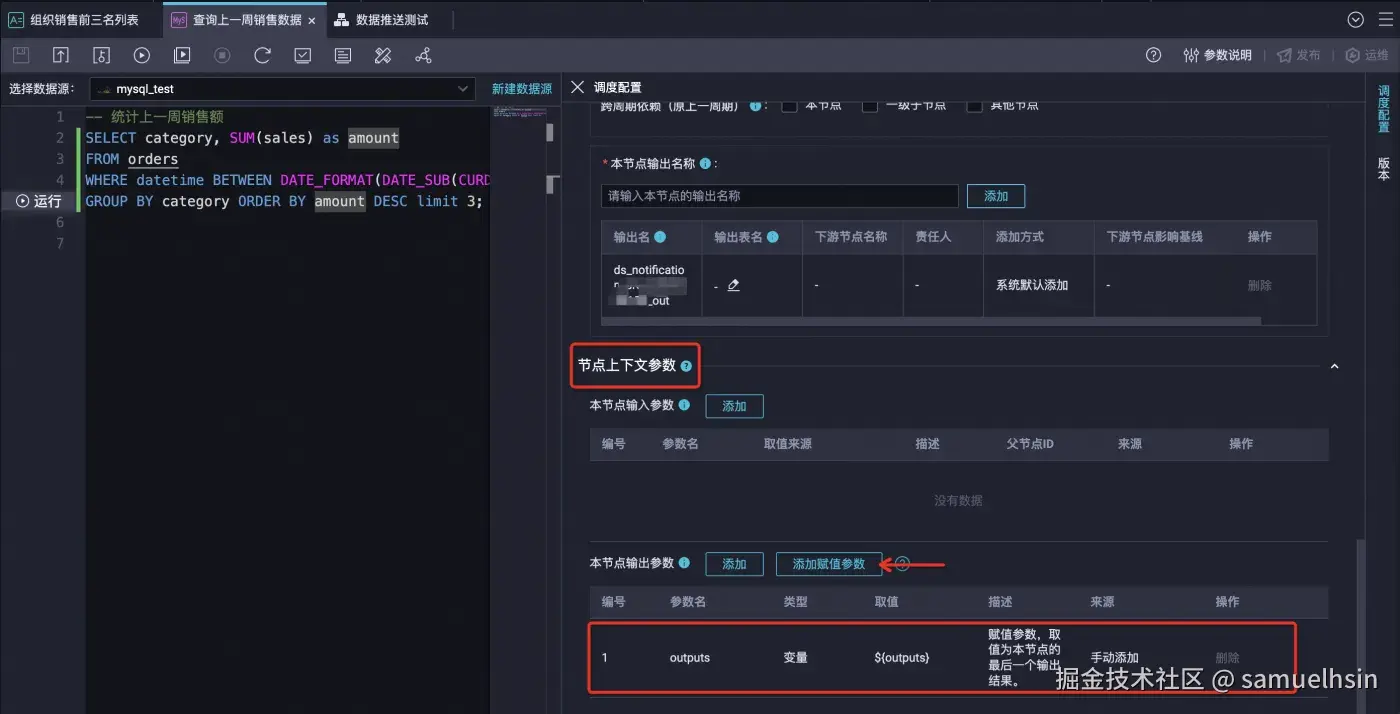Click the disabled Save floppy-disk icon
Image resolution: width=1400 pixels, height=714 pixels.
[21, 56]
